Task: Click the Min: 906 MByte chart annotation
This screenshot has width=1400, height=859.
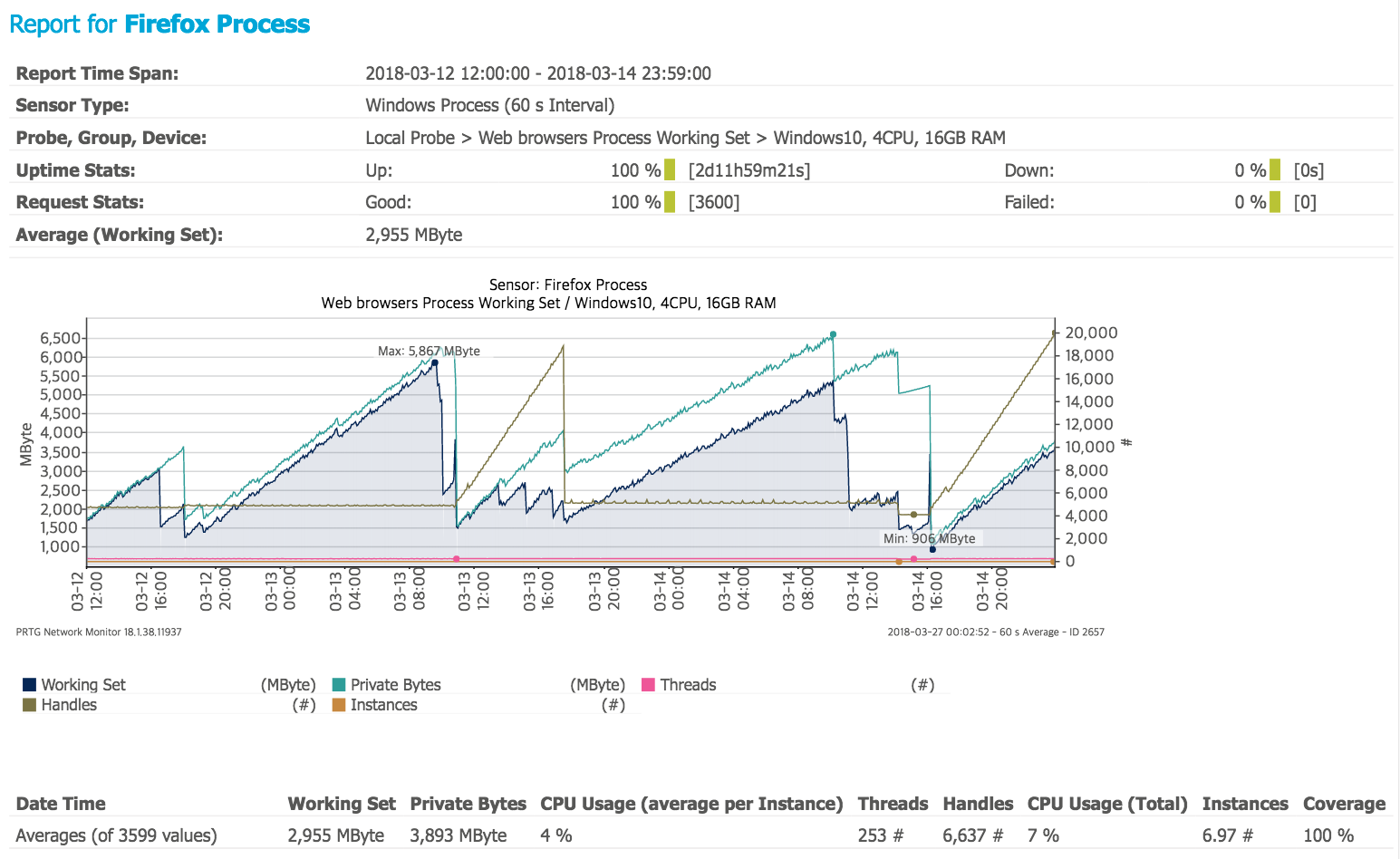Action: [929, 537]
